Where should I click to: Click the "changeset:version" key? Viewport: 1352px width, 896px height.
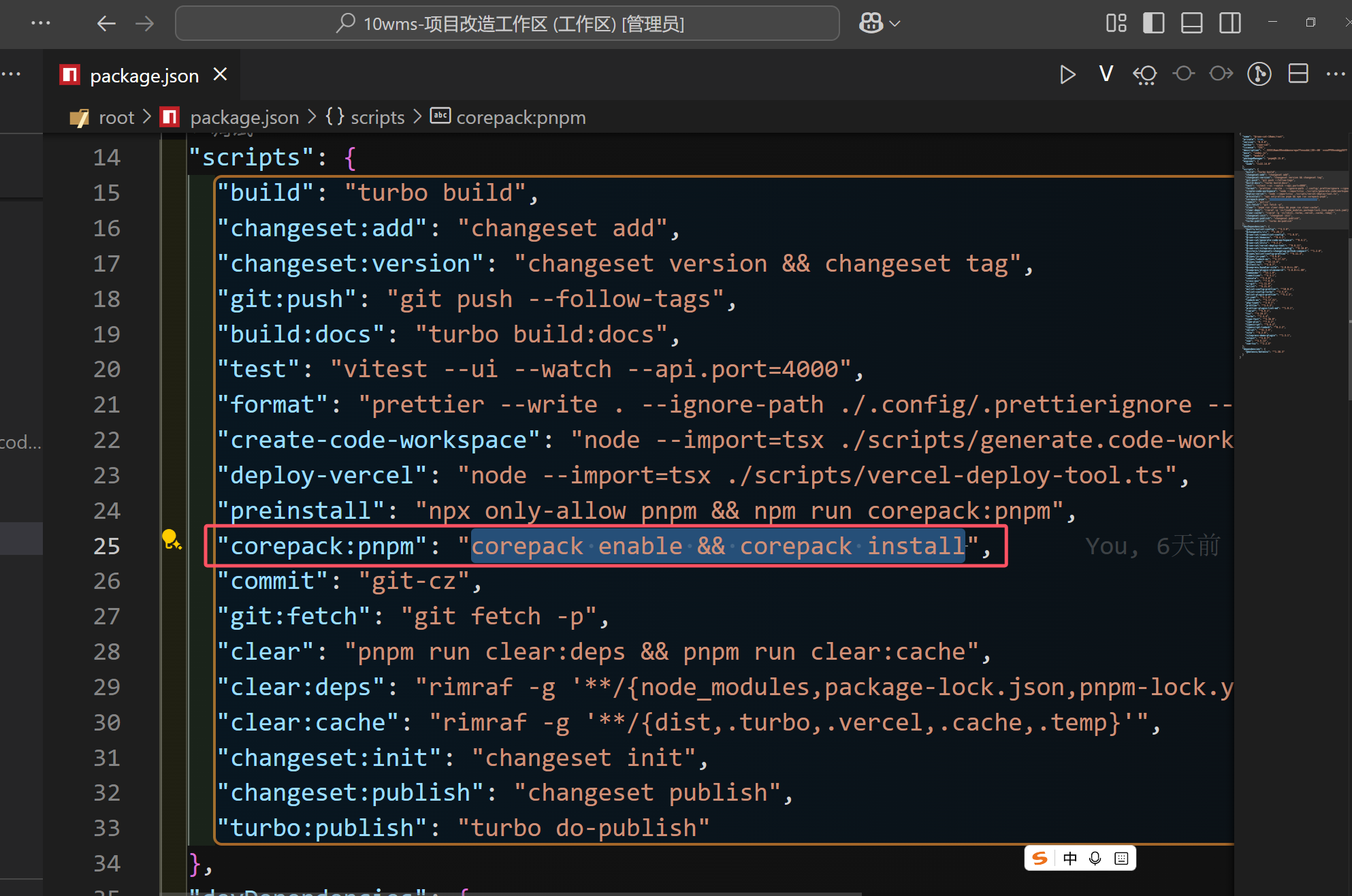click(x=351, y=263)
